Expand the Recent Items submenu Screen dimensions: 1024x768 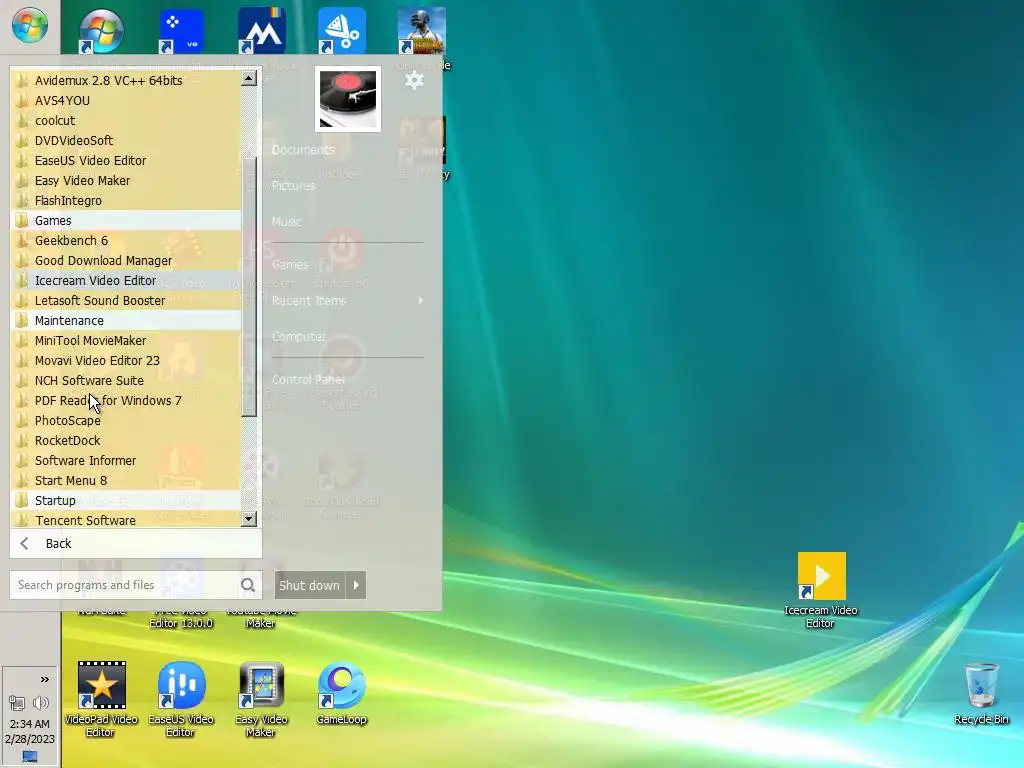pos(347,300)
